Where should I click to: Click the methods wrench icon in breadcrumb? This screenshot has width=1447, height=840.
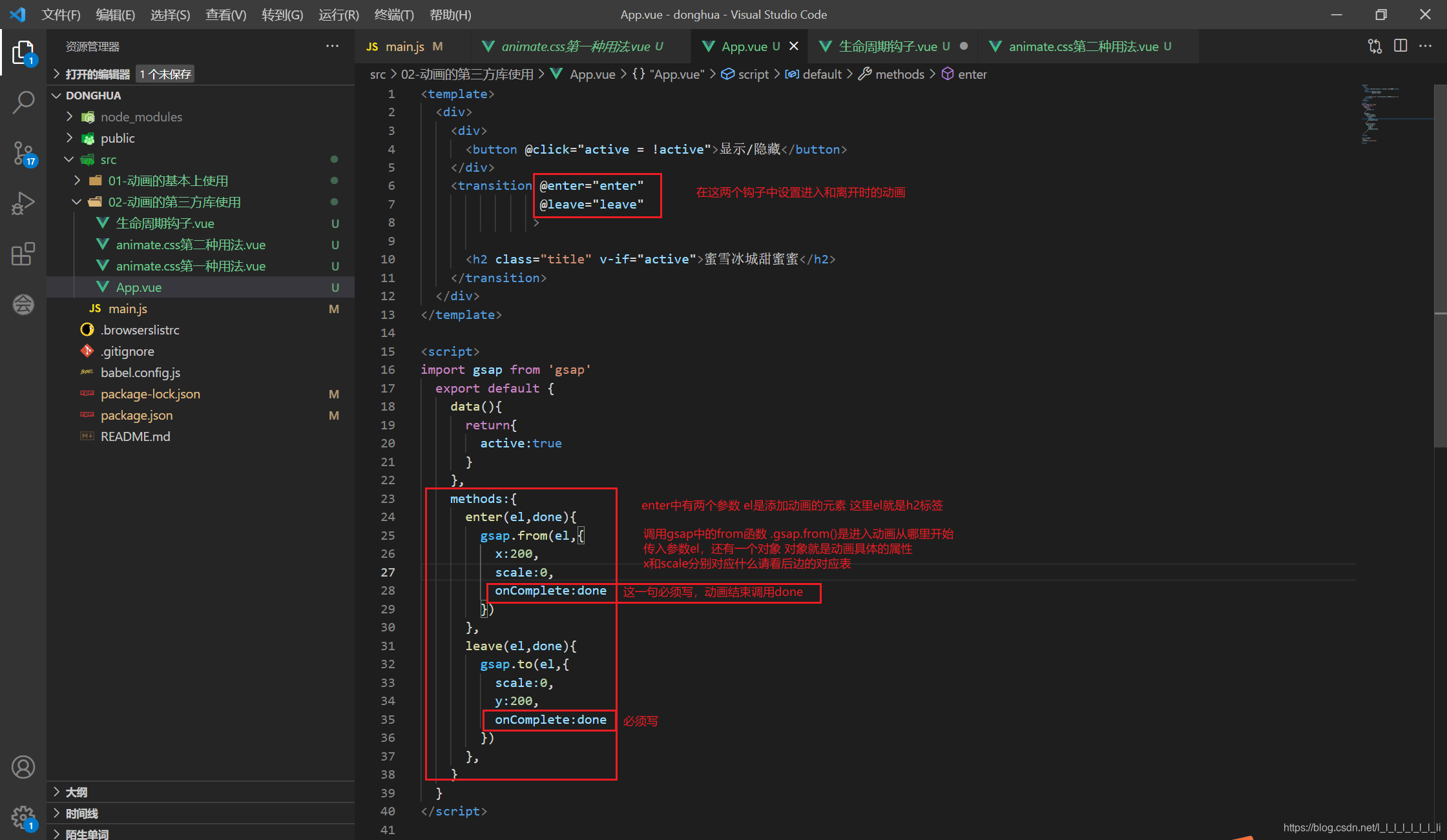point(865,74)
